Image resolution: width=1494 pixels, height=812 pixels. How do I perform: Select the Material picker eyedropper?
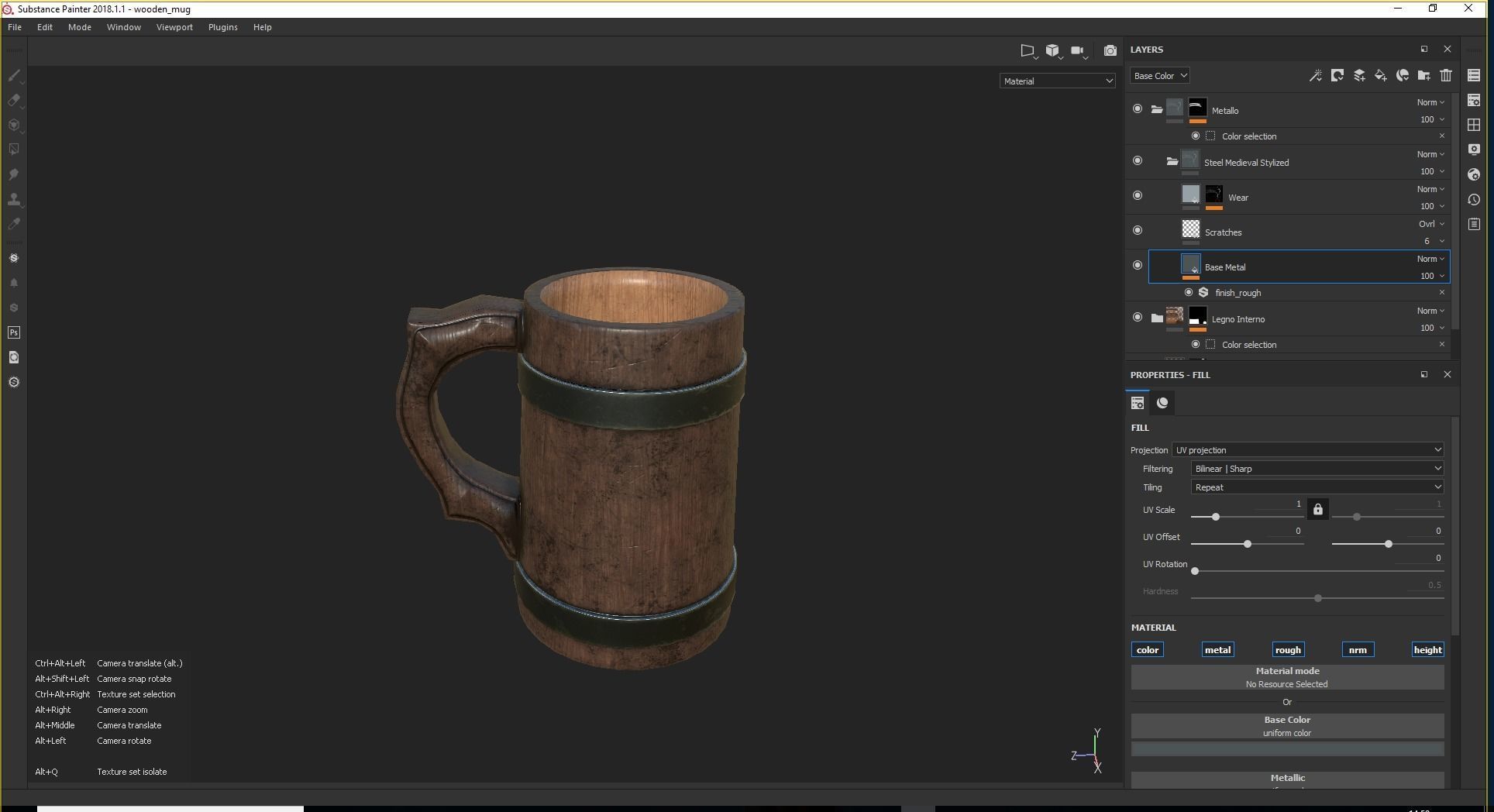point(14,224)
